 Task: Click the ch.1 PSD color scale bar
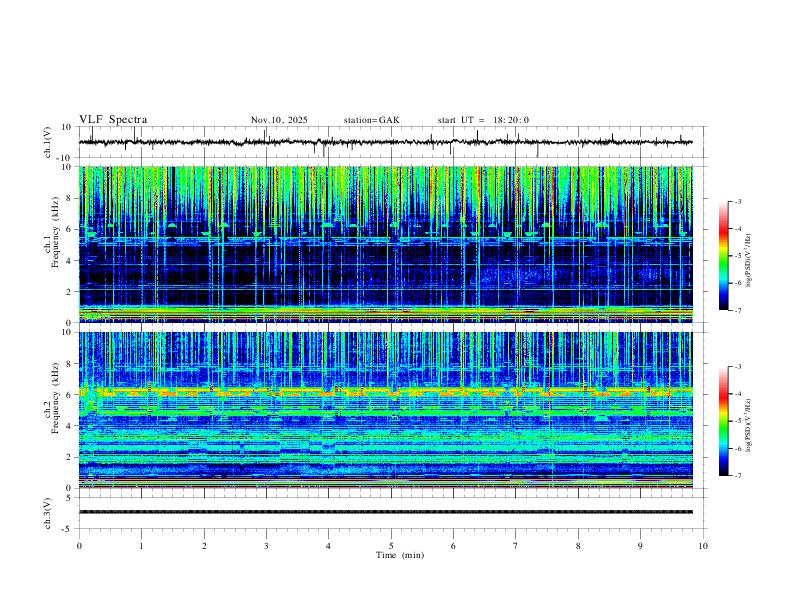click(724, 256)
